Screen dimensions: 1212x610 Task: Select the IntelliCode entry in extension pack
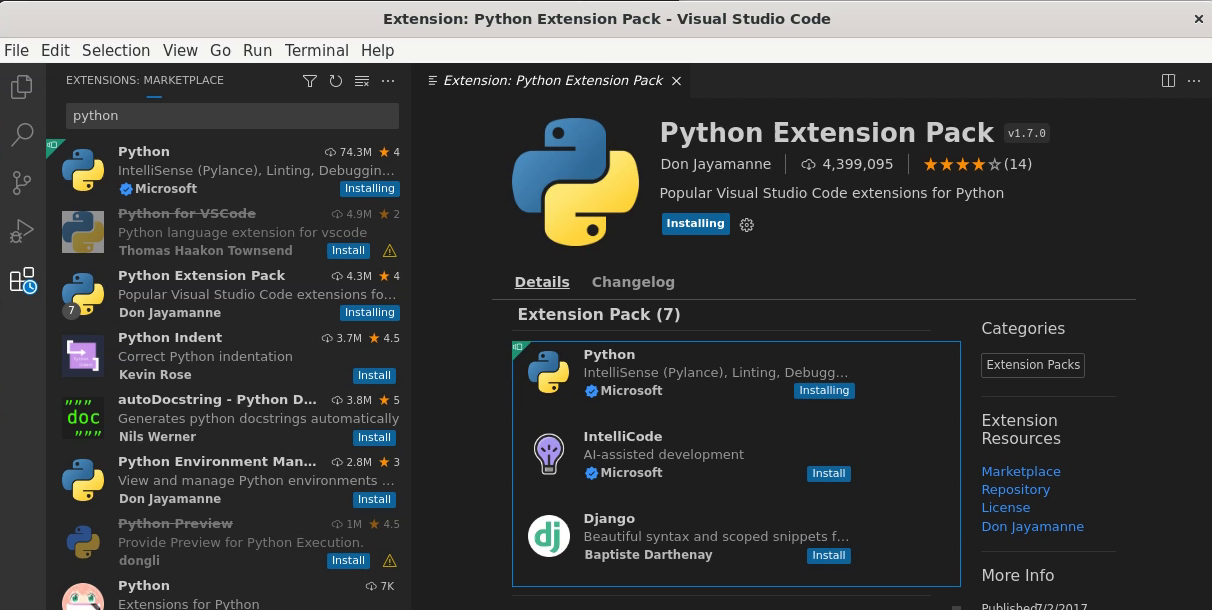[736, 455]
